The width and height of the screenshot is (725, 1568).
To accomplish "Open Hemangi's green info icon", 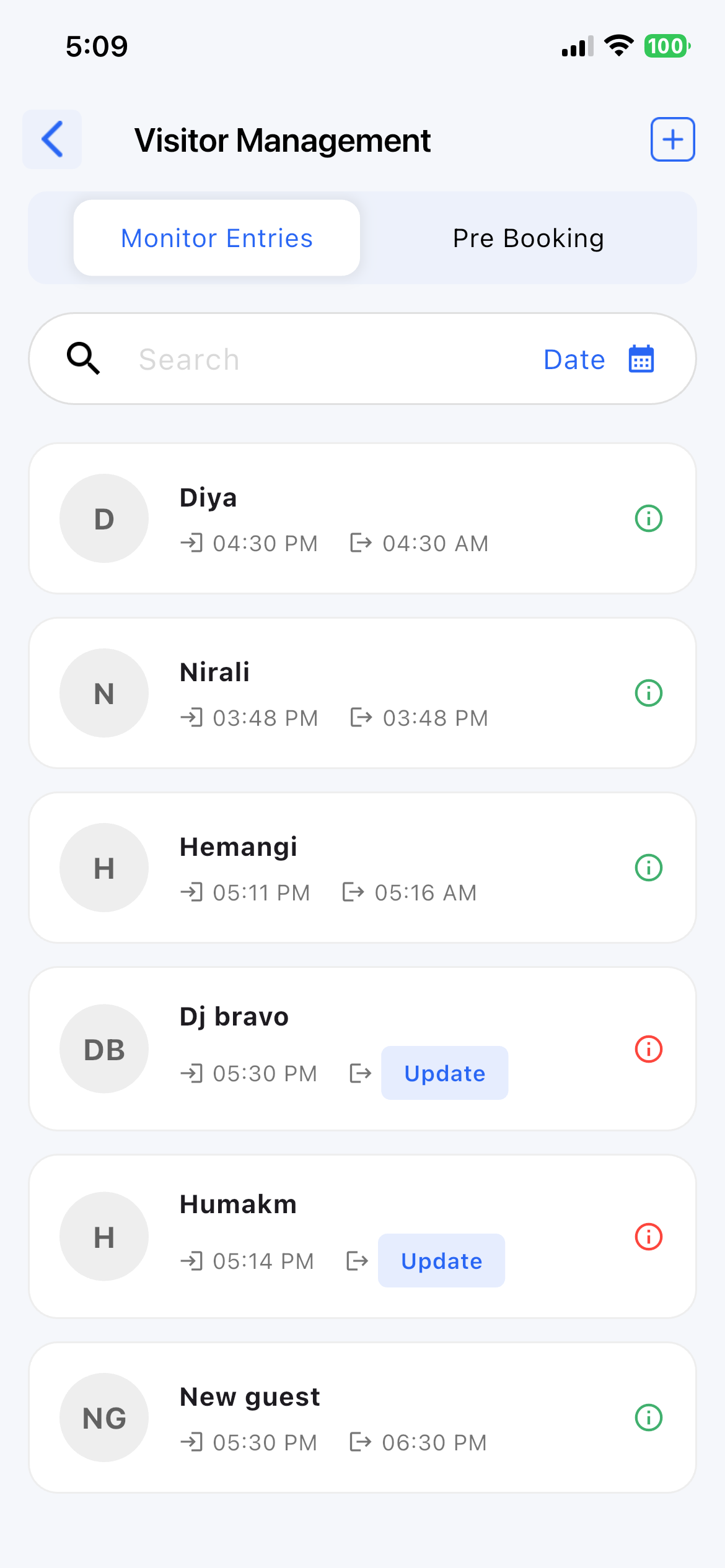I will (x=649, y=868).
